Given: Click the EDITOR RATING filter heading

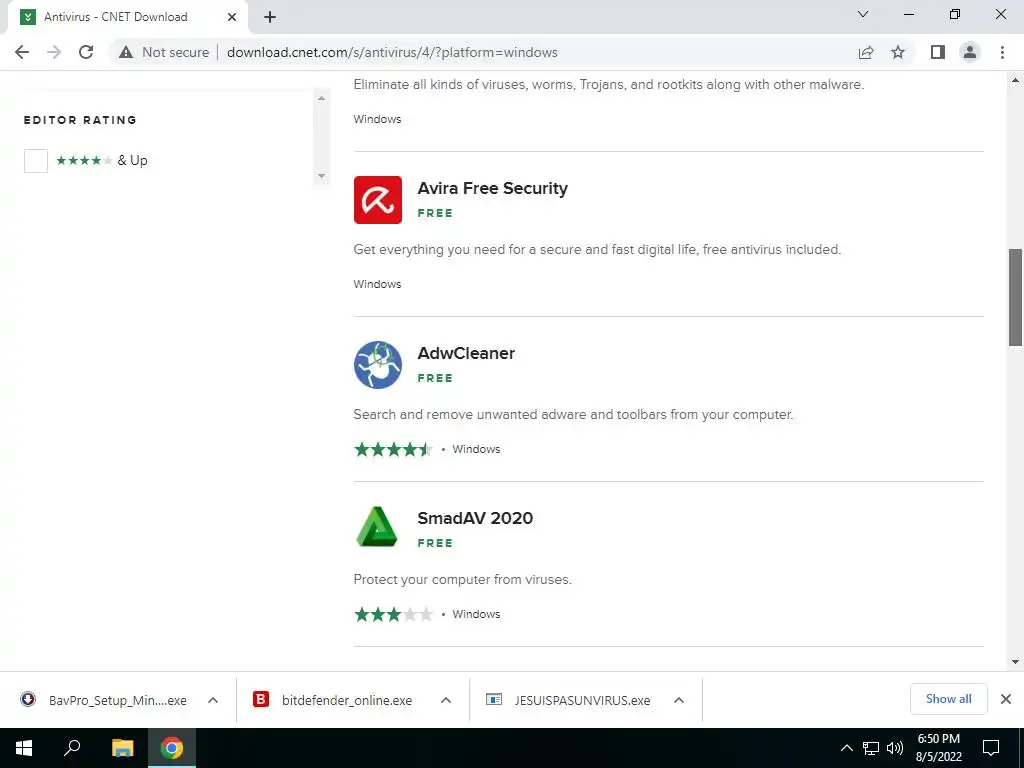Looking at the screenshot, I should (80, 120).
